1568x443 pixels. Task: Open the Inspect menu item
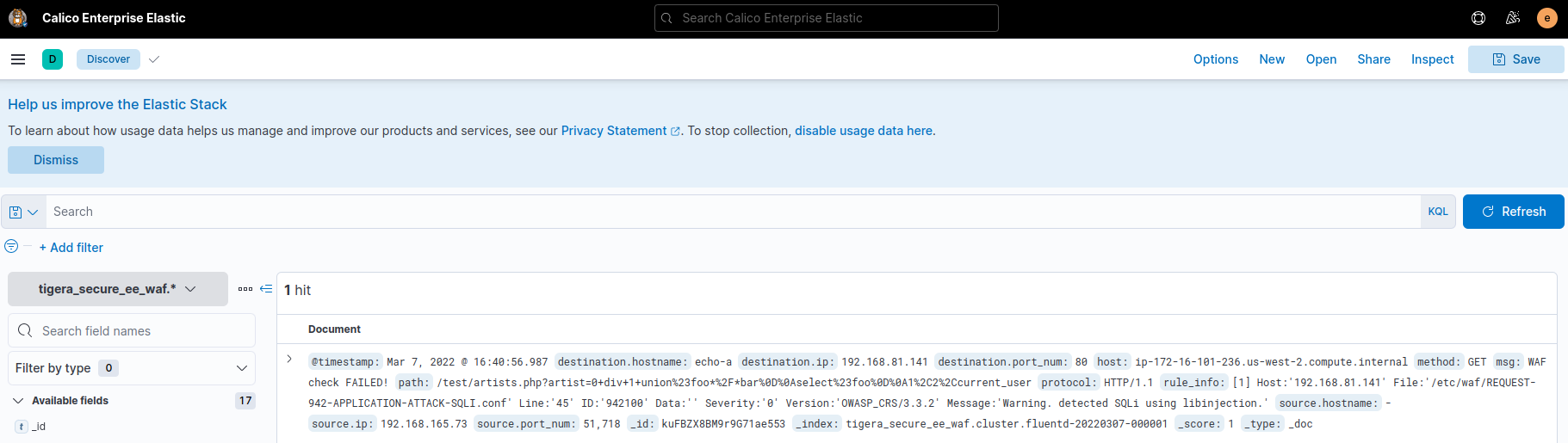tap(1432, 59)
